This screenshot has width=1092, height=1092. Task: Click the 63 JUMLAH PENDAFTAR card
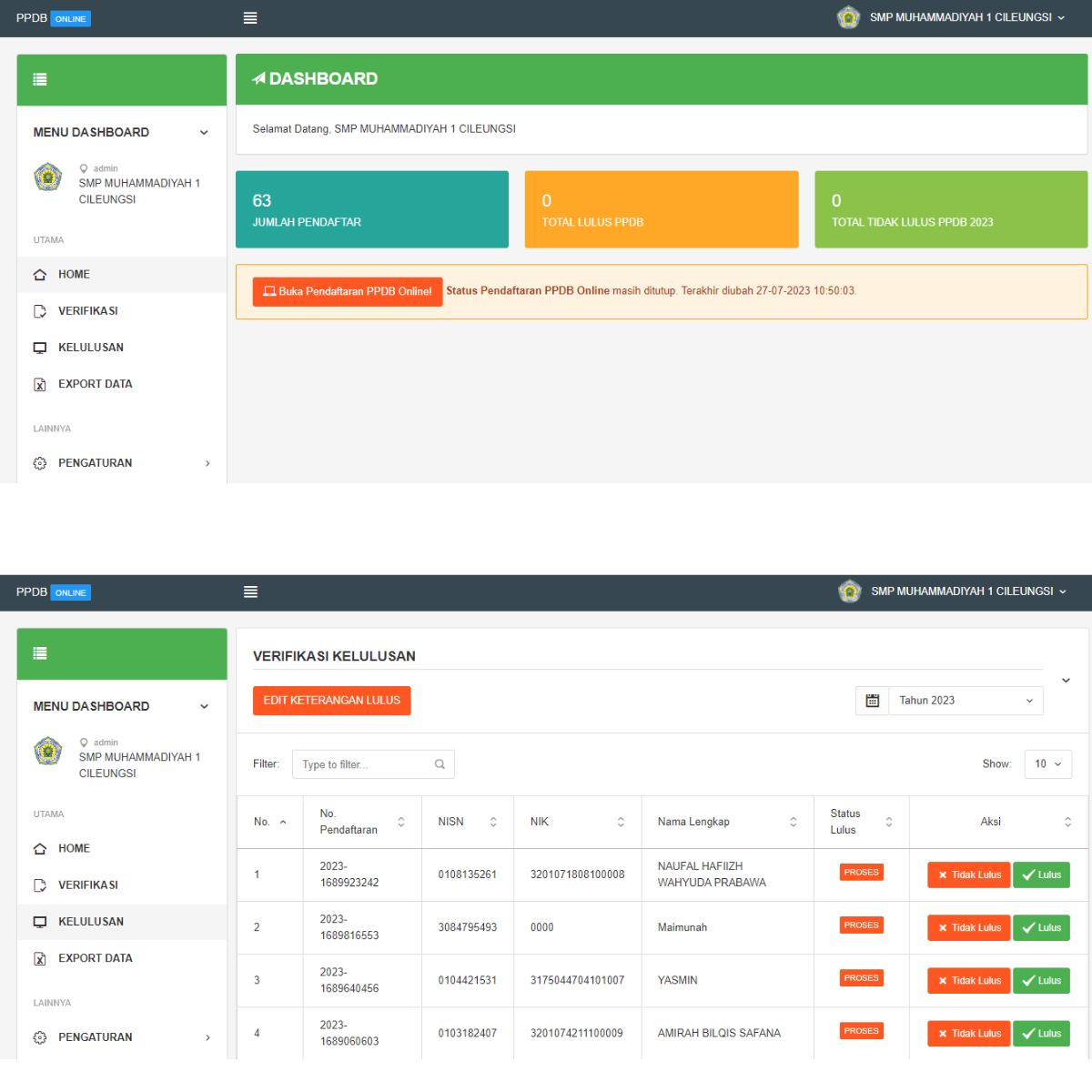[372, 209]
